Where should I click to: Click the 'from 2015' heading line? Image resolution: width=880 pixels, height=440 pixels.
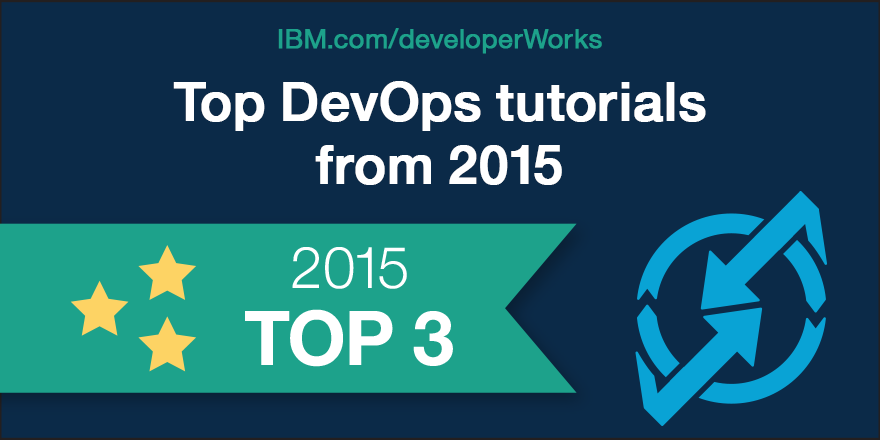pos(439,166)
